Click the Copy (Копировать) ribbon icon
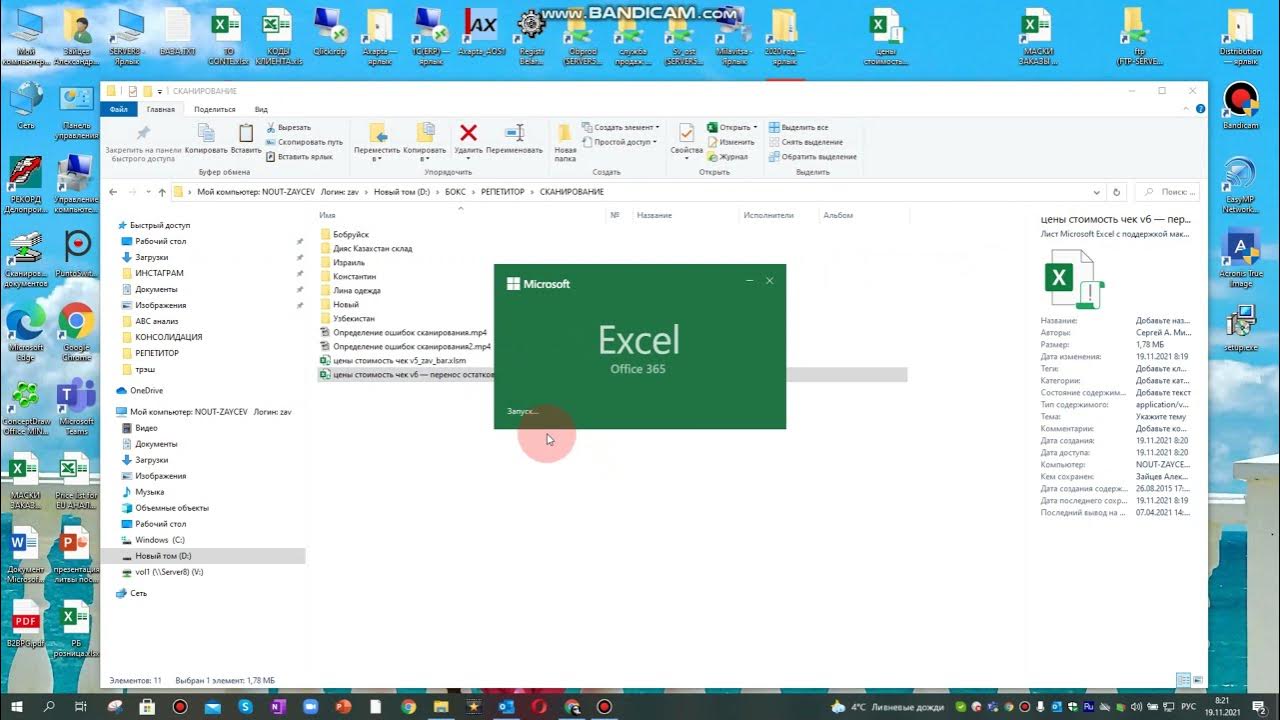Image resolution: width=1280 pixels, height=720 pixels. coord(206,138)
